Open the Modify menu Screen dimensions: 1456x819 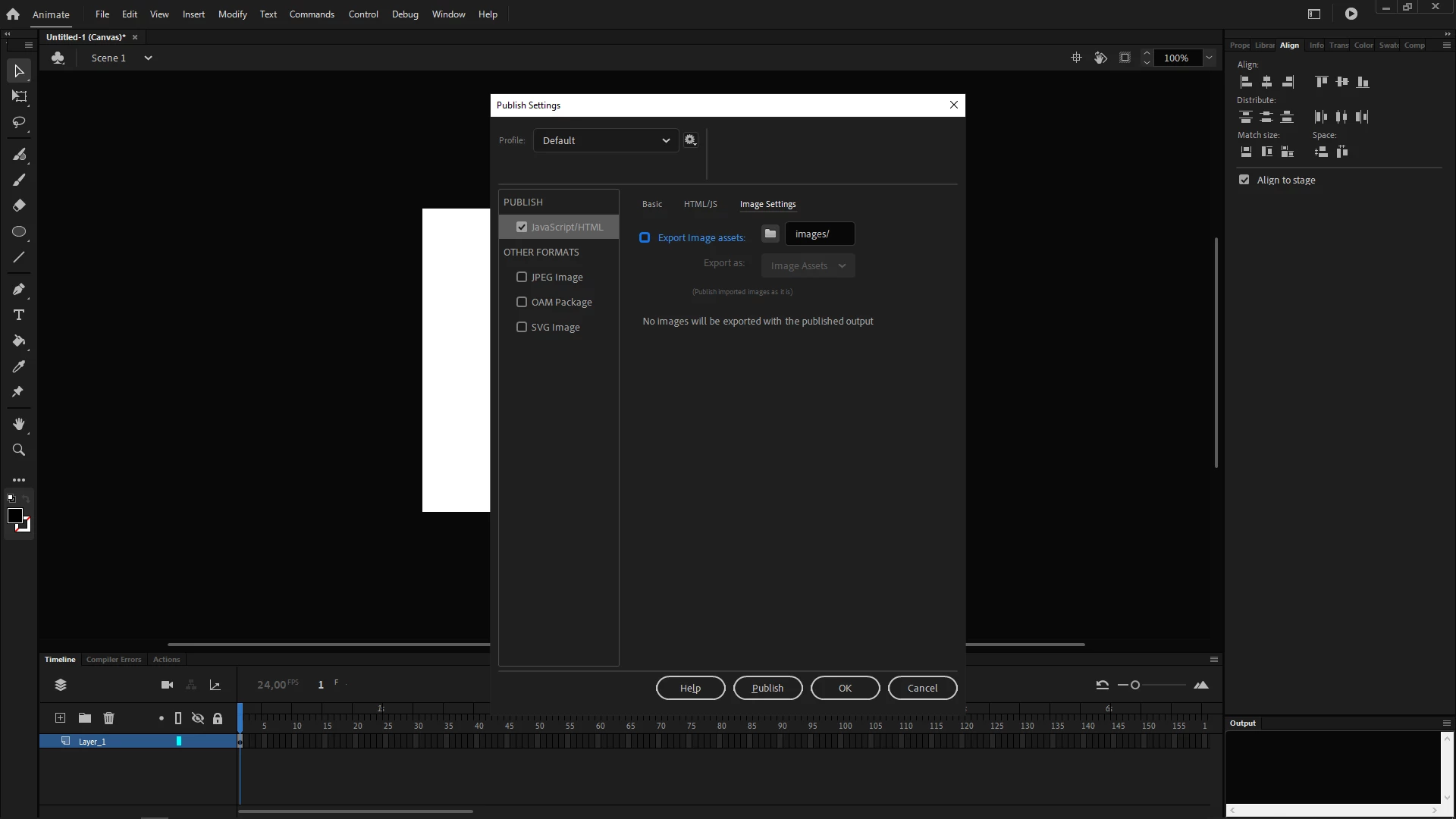tap(232, 14)
